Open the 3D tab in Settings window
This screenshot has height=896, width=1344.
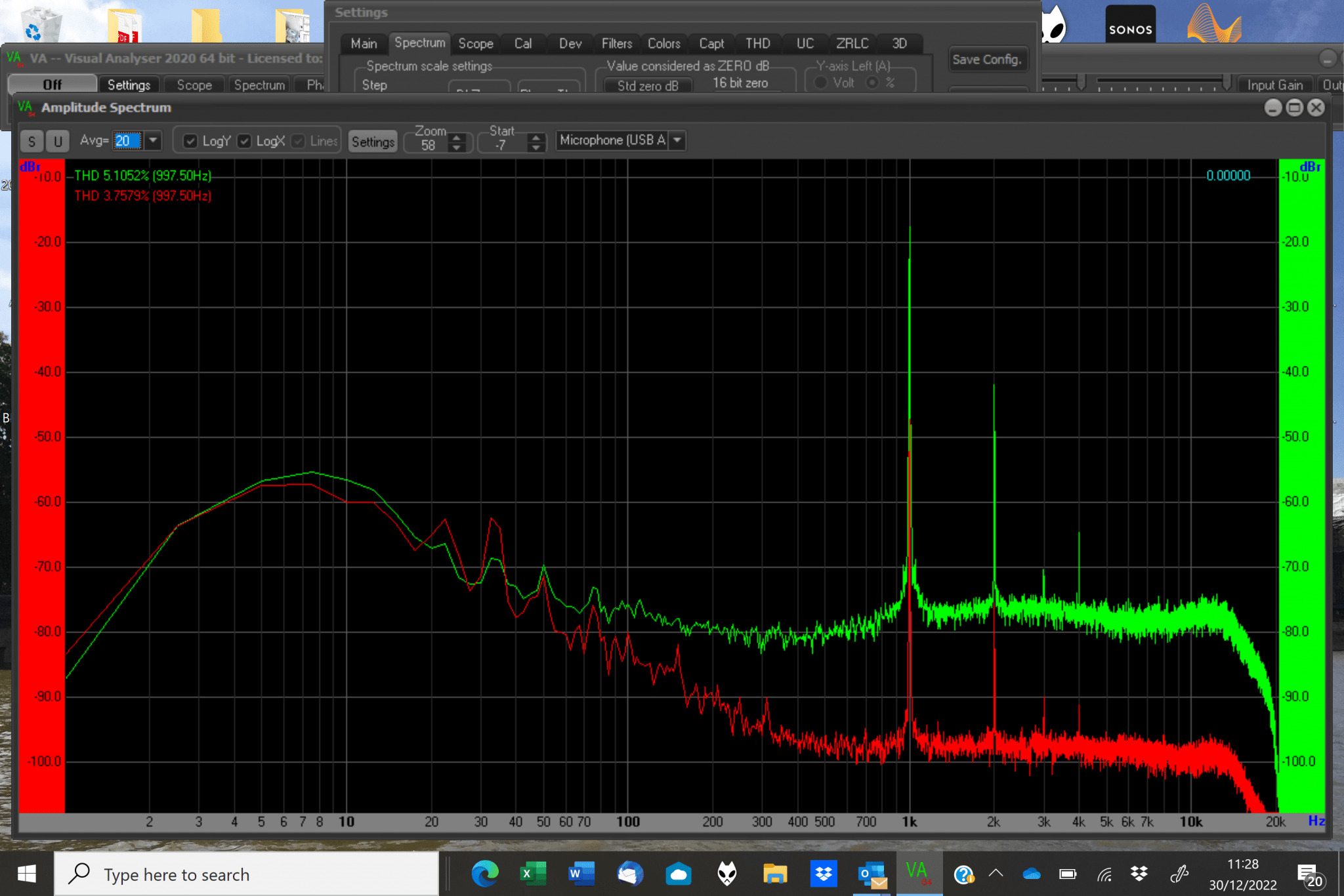pyautogui.click(x=900, y=43)
